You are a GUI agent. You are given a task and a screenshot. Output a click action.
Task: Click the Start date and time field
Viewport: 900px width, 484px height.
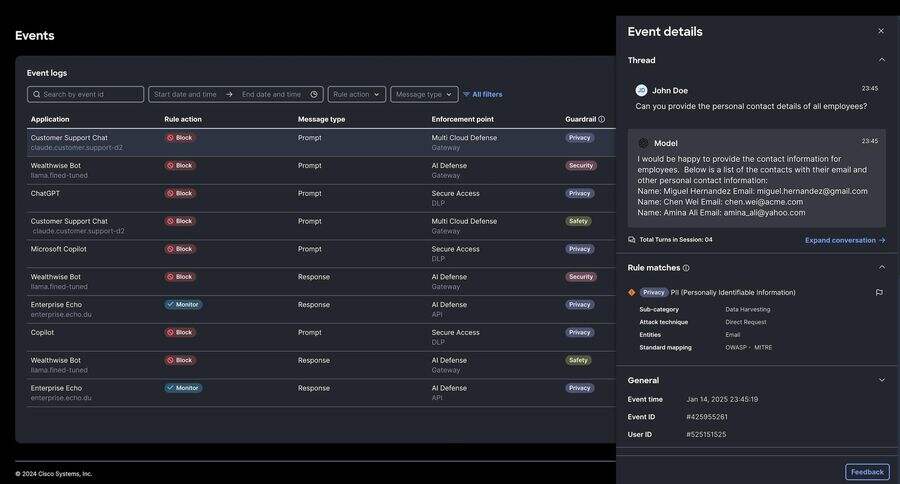point(185,94)
